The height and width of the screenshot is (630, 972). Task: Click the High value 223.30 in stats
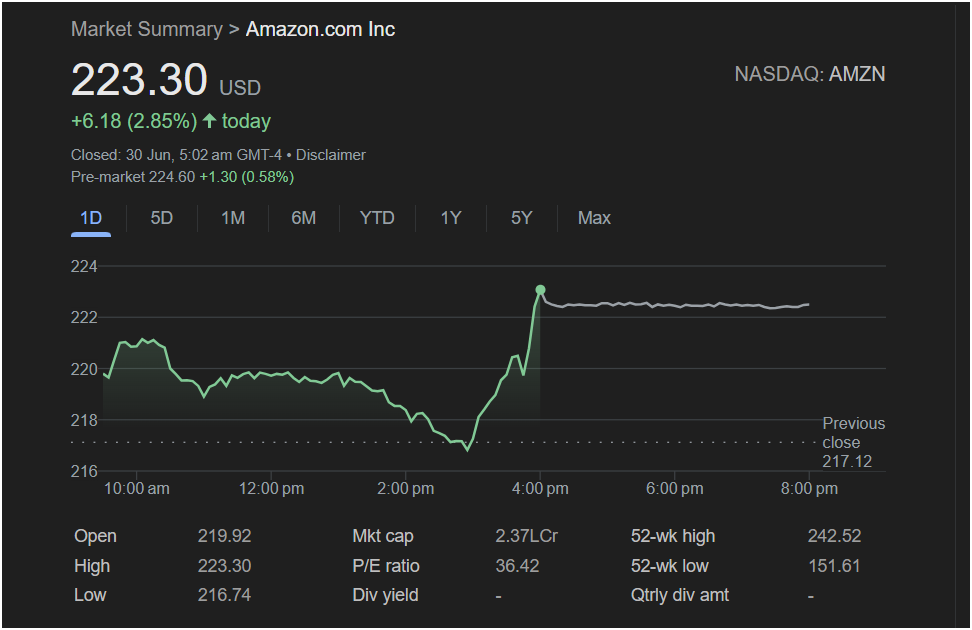coord(224,566)
